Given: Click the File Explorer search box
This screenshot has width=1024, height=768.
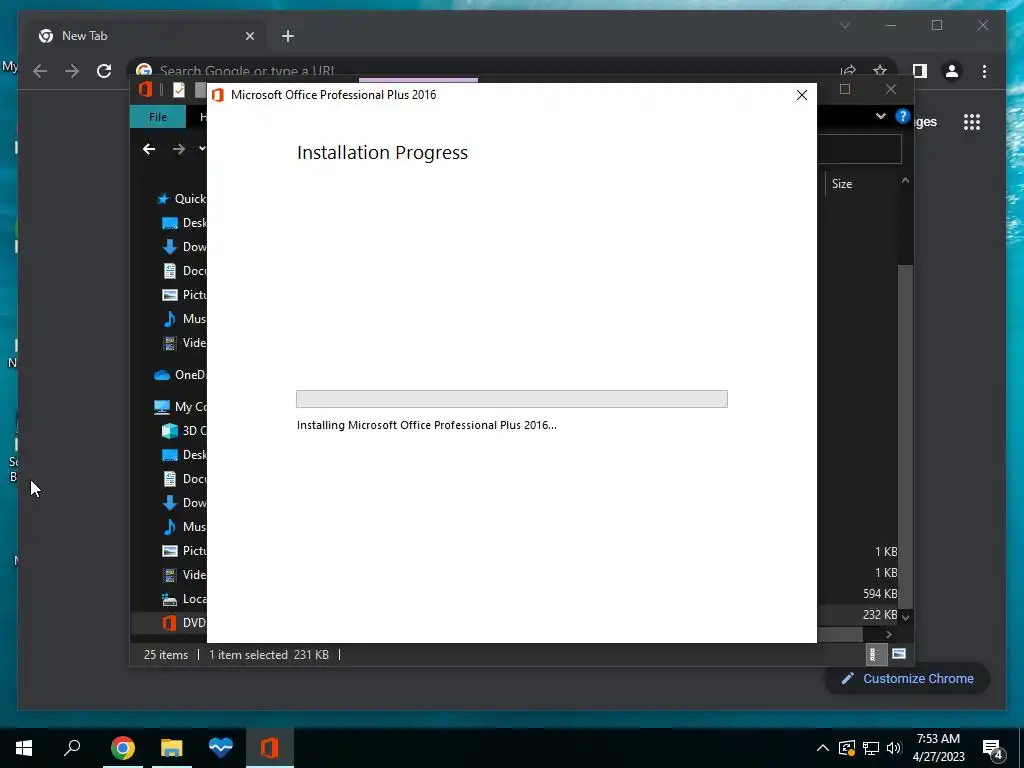Looking at the screenshot, I should point(859,150).
